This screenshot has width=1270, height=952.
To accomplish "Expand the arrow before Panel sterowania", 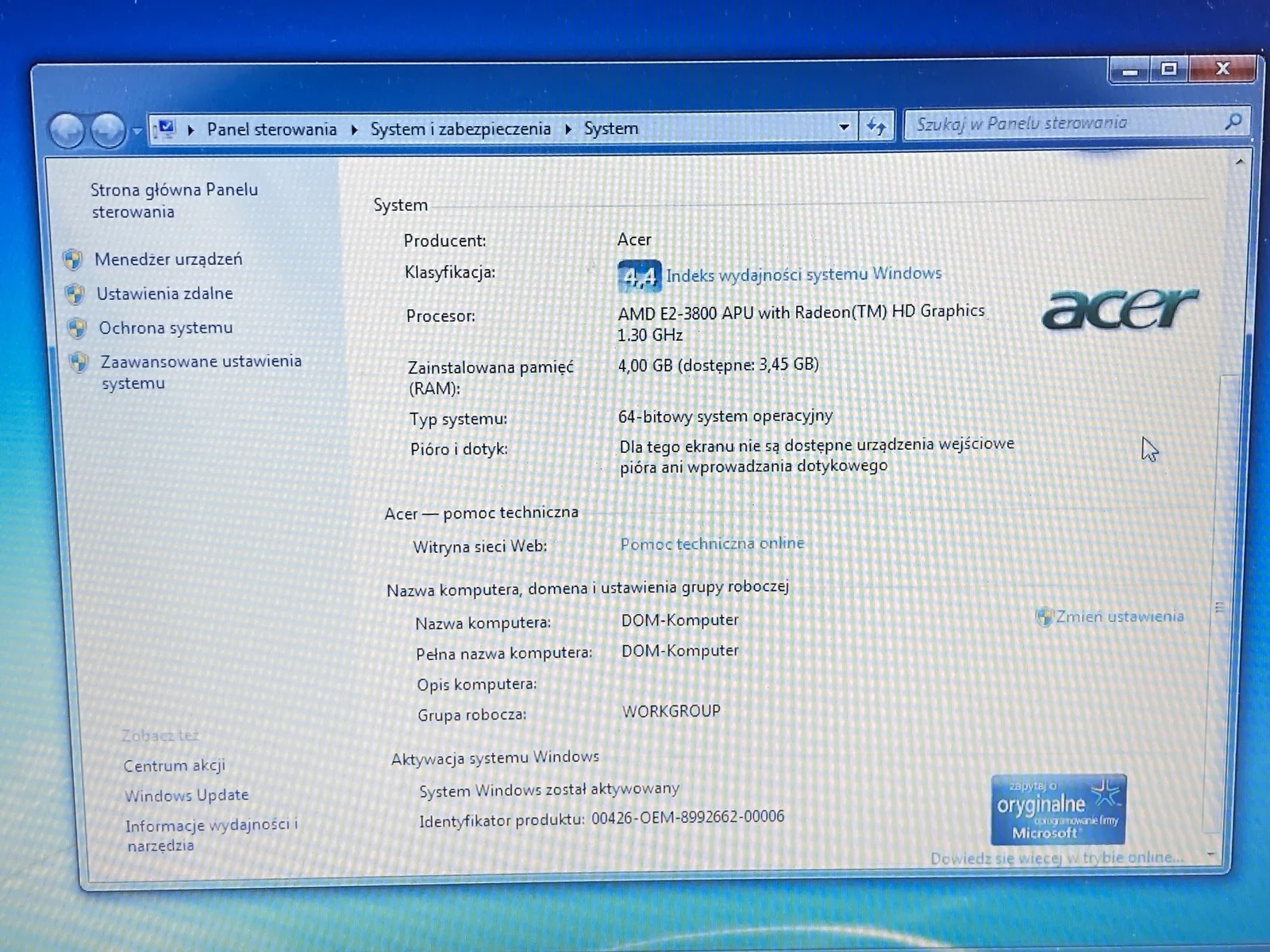I will coord(191,129).
